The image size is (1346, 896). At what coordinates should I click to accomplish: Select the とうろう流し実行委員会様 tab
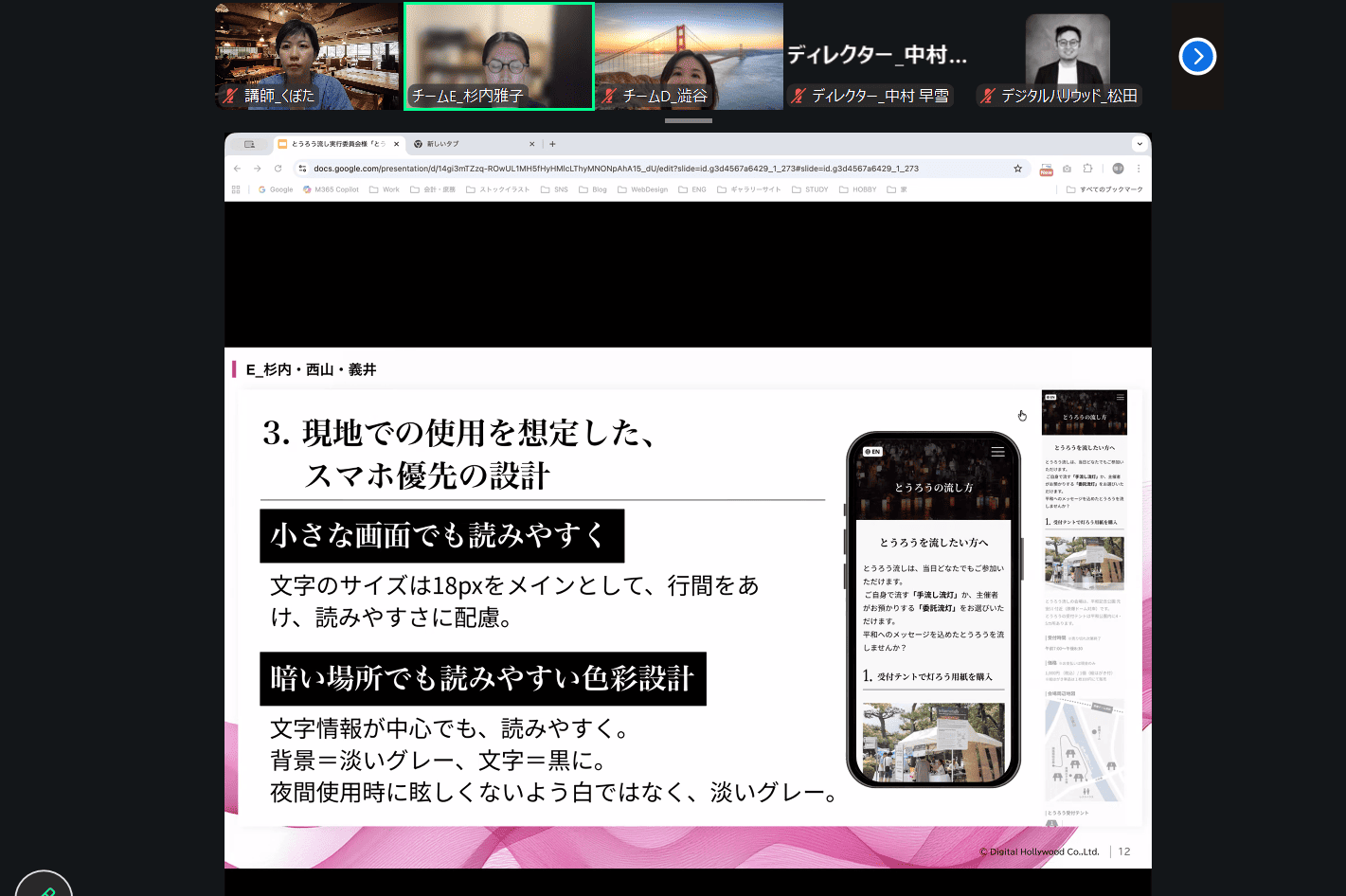tap(336, 143)
